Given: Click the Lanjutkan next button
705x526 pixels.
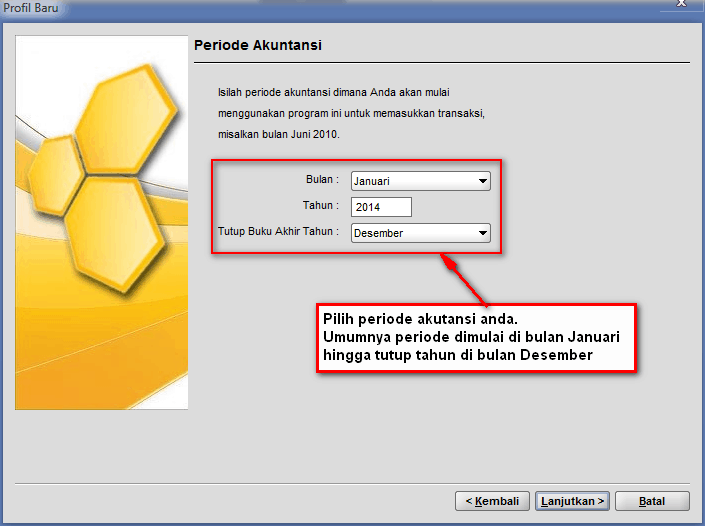Looking at the screenshot, I should pos(572,501).
